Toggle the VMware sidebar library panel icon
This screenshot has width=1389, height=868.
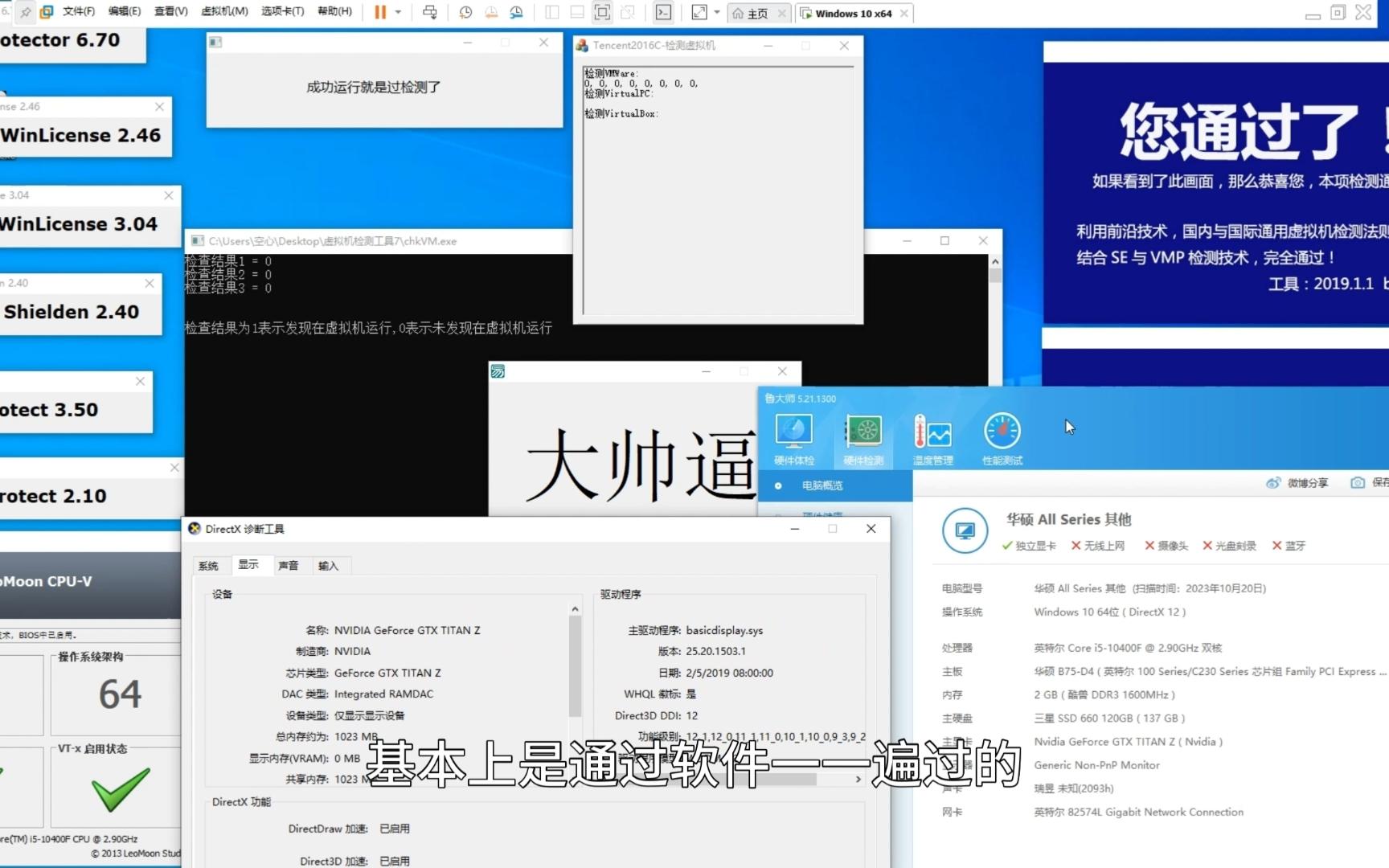(552, 12)
